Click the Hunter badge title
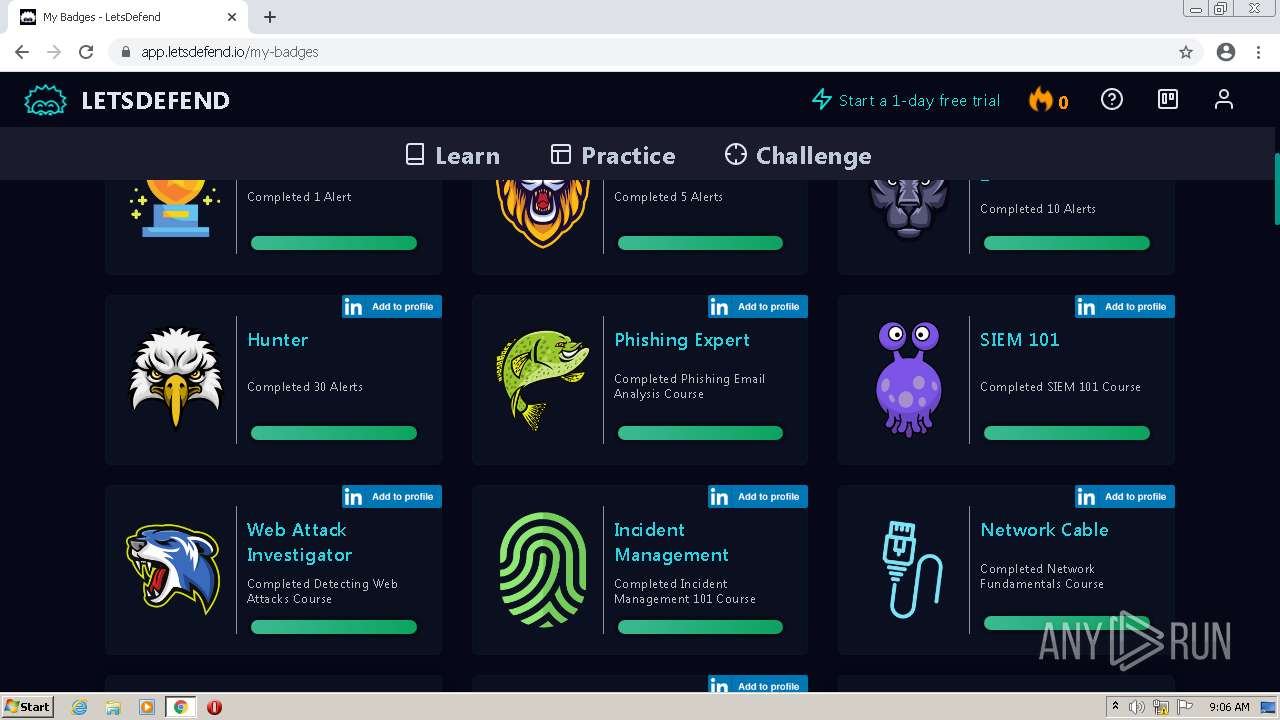 (278, 340)
